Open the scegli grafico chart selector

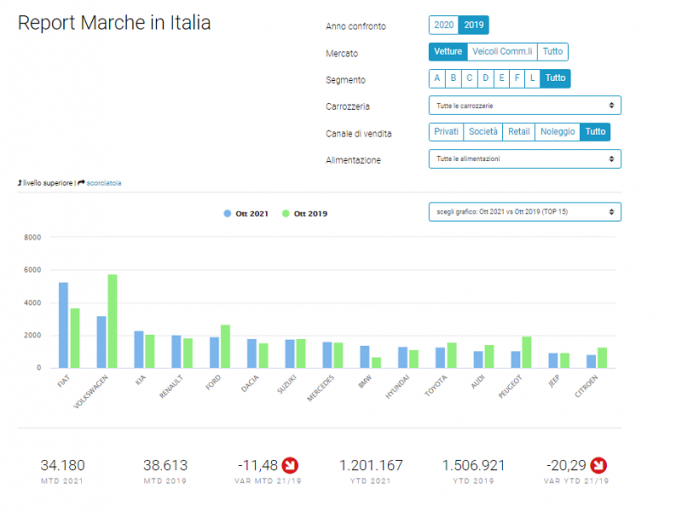tap(525, 212)
